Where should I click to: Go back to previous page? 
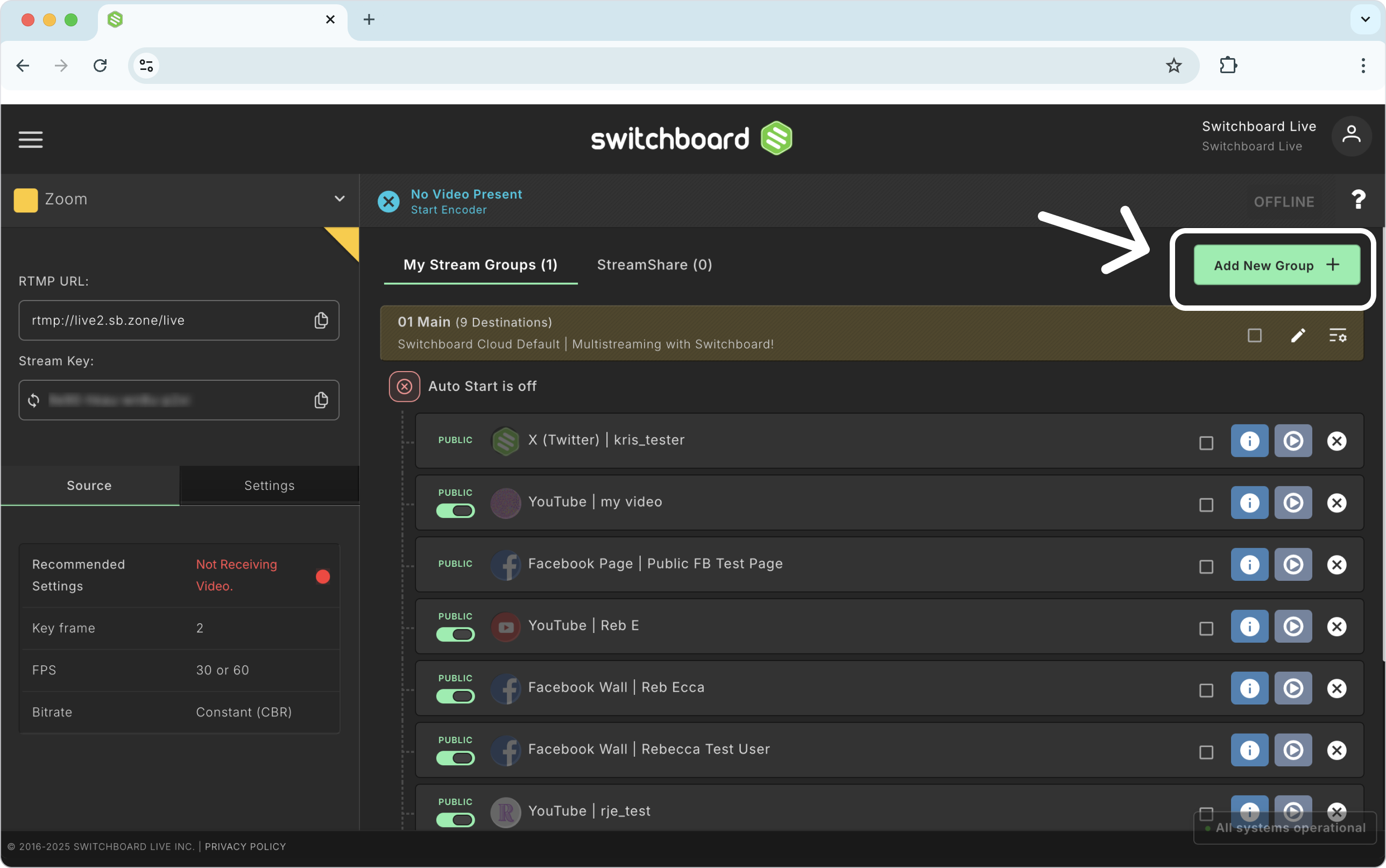pos(23,66)
